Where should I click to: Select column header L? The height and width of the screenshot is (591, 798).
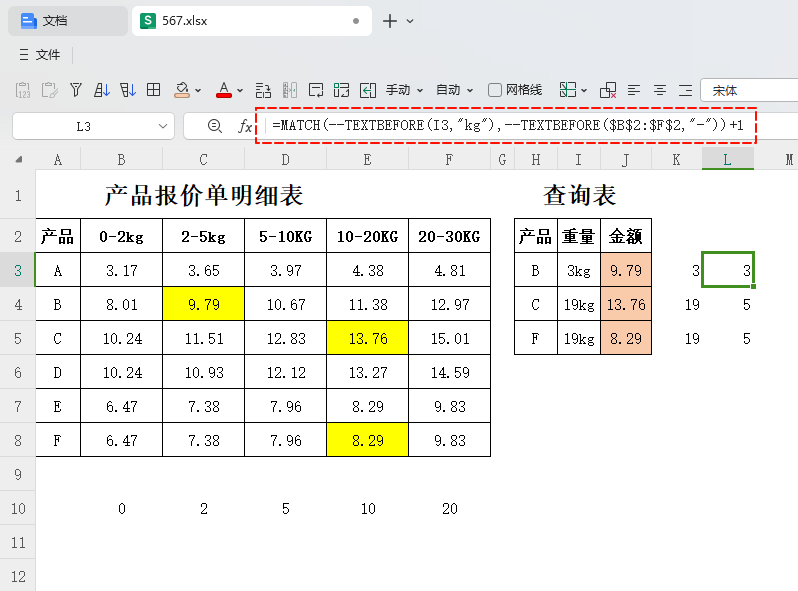tap(727, 159)
